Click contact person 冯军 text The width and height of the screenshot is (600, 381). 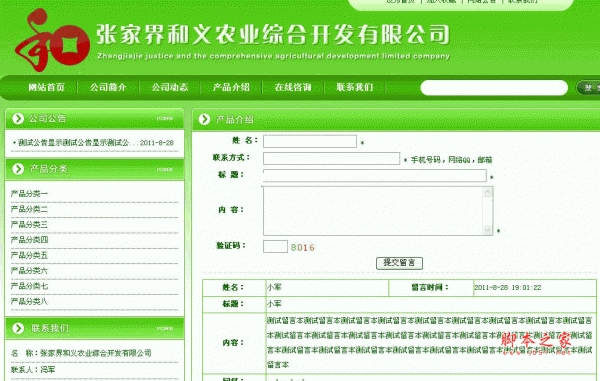[48, 370]
